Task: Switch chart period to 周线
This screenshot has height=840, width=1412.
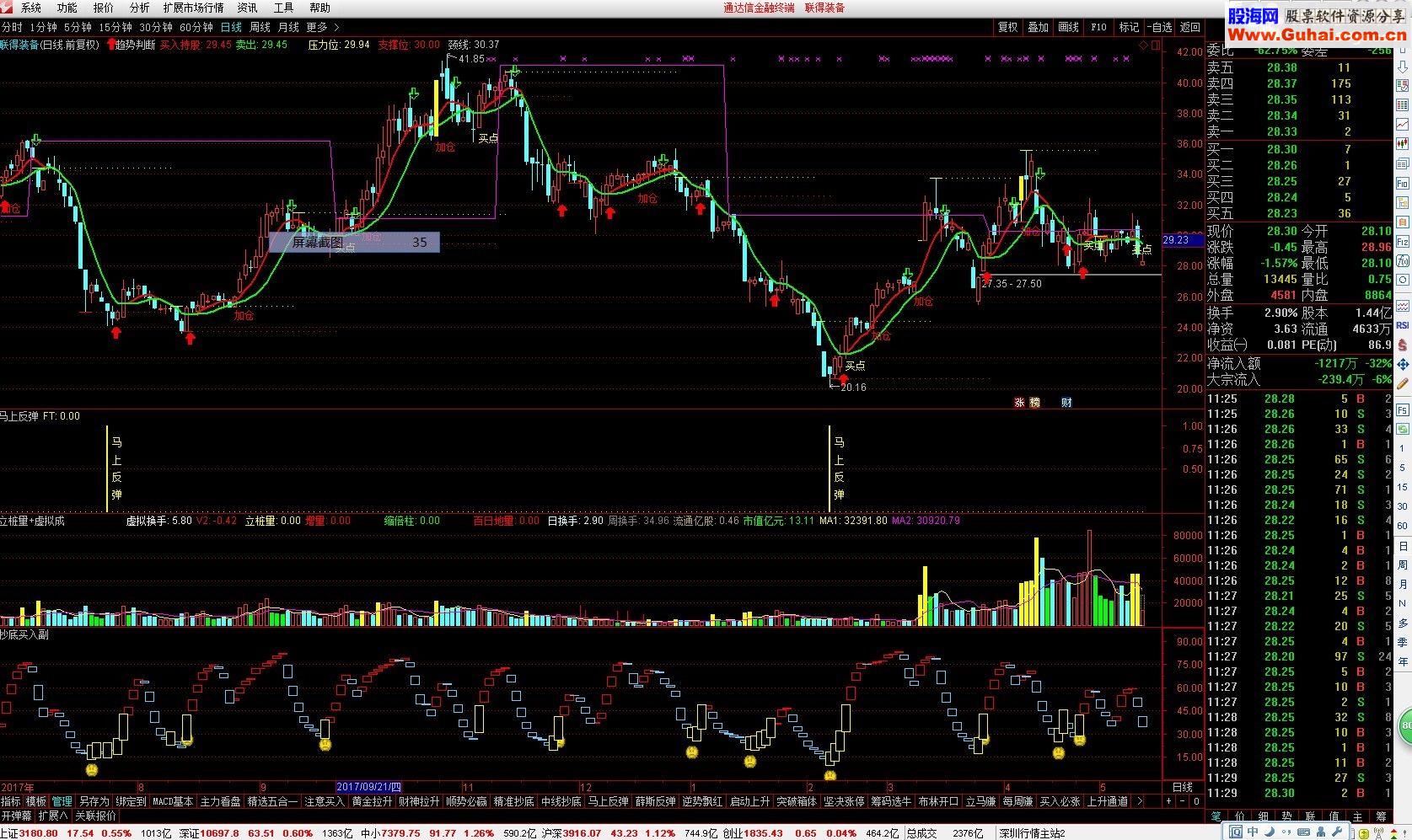Action: pyautogui.click(x=260, y=28)
